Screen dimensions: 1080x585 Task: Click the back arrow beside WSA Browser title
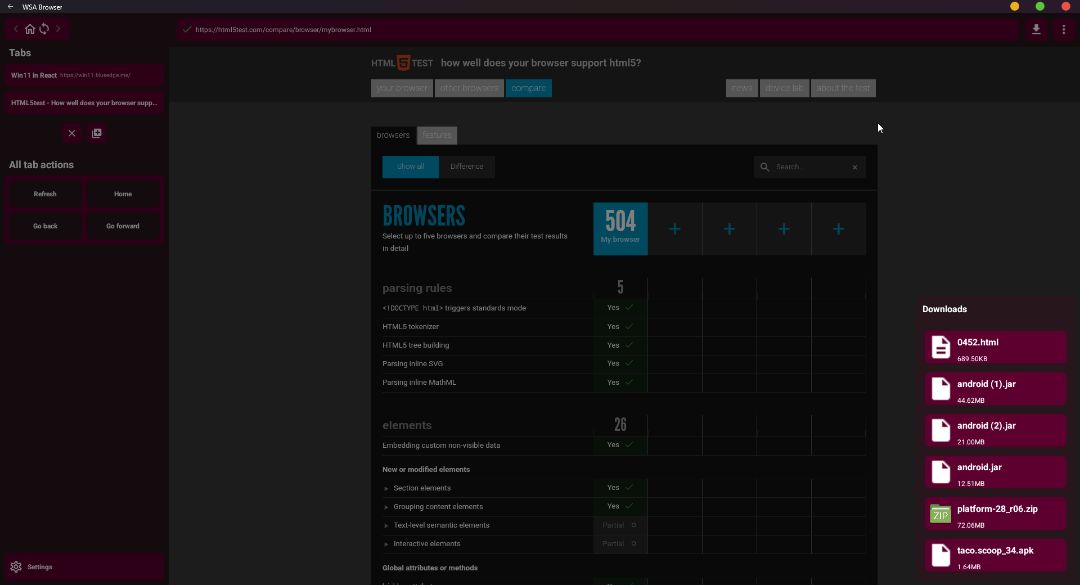click(10, 7)
